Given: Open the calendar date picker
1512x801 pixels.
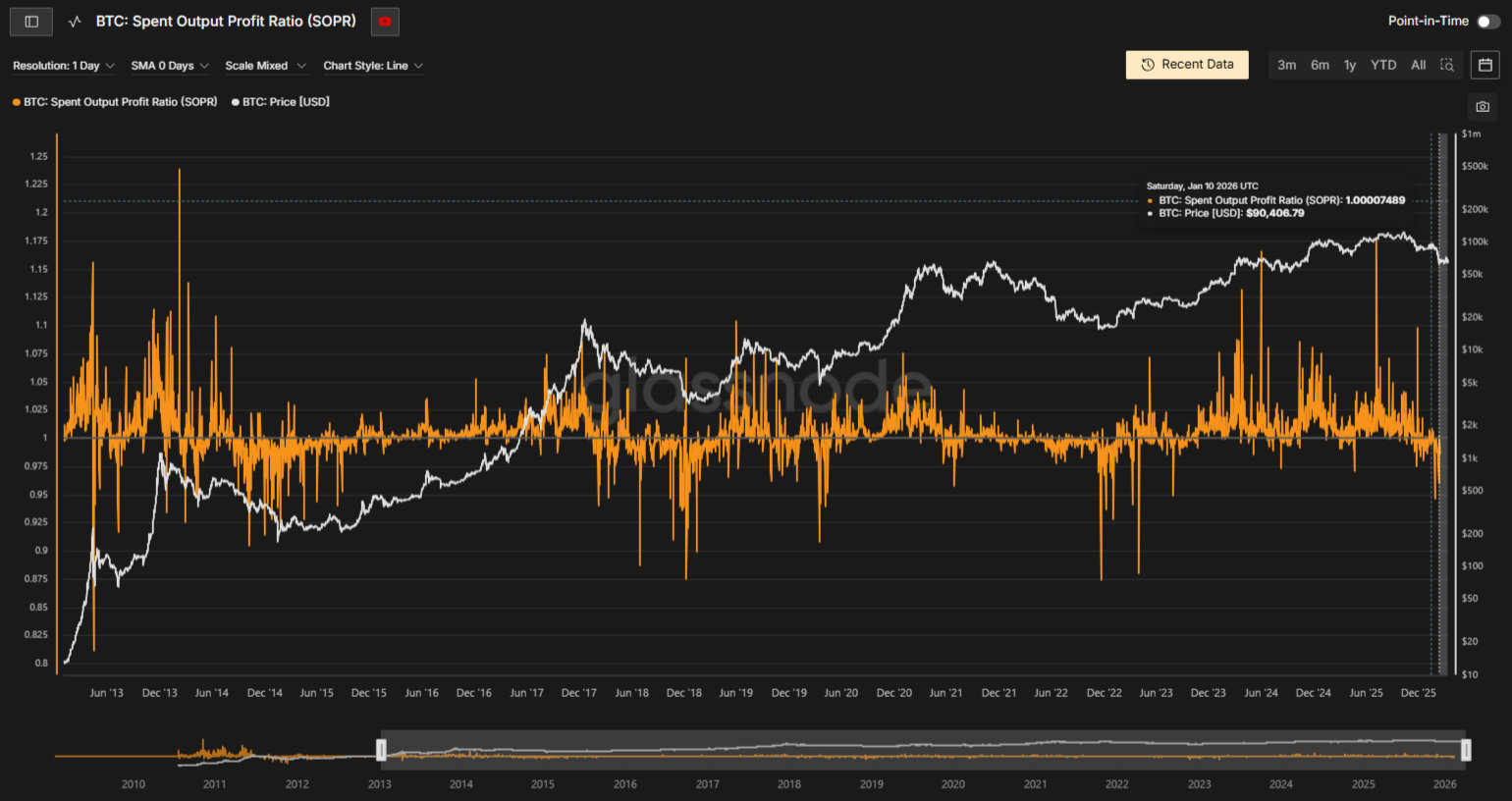Looking at the screenshot, I should (x=1485, y=65).
